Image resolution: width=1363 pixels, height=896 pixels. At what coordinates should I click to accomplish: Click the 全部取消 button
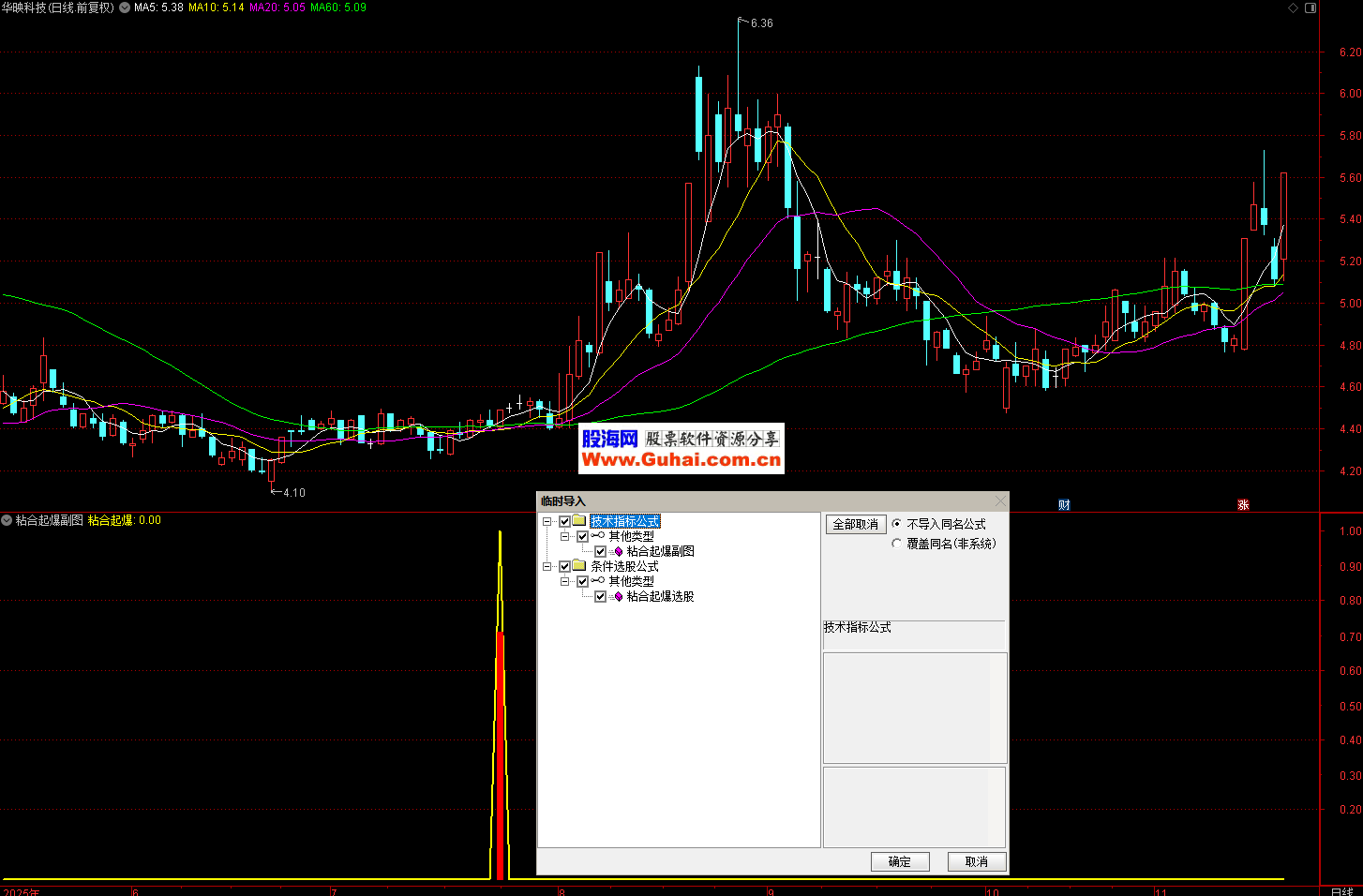pos(855,524)
